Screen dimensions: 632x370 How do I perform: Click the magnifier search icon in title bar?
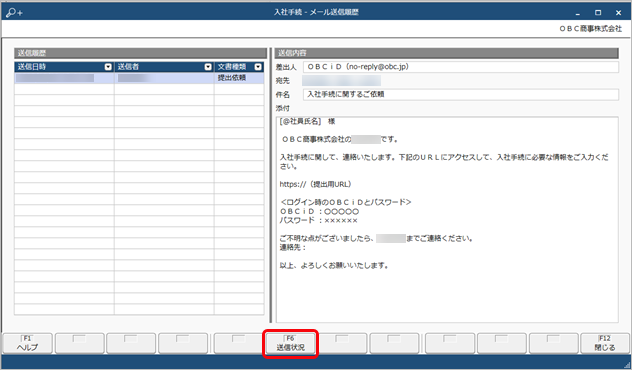[x=14, y=12]
